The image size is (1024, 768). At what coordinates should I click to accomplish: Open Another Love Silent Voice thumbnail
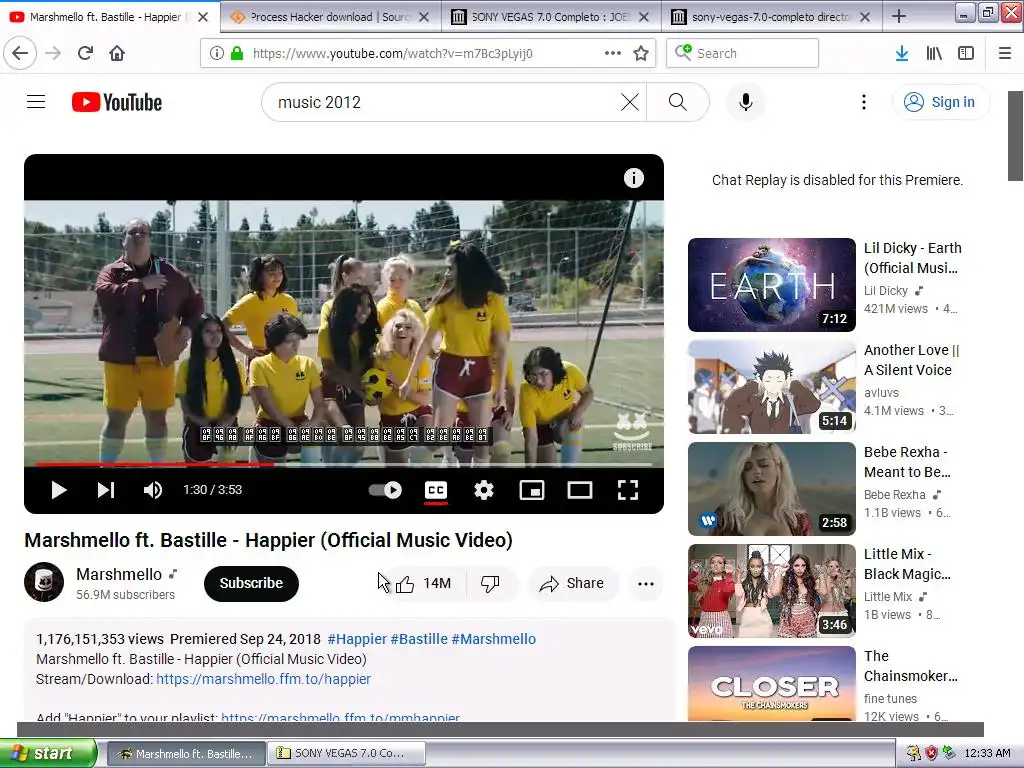pyautogui.click(x=771, y=387)
